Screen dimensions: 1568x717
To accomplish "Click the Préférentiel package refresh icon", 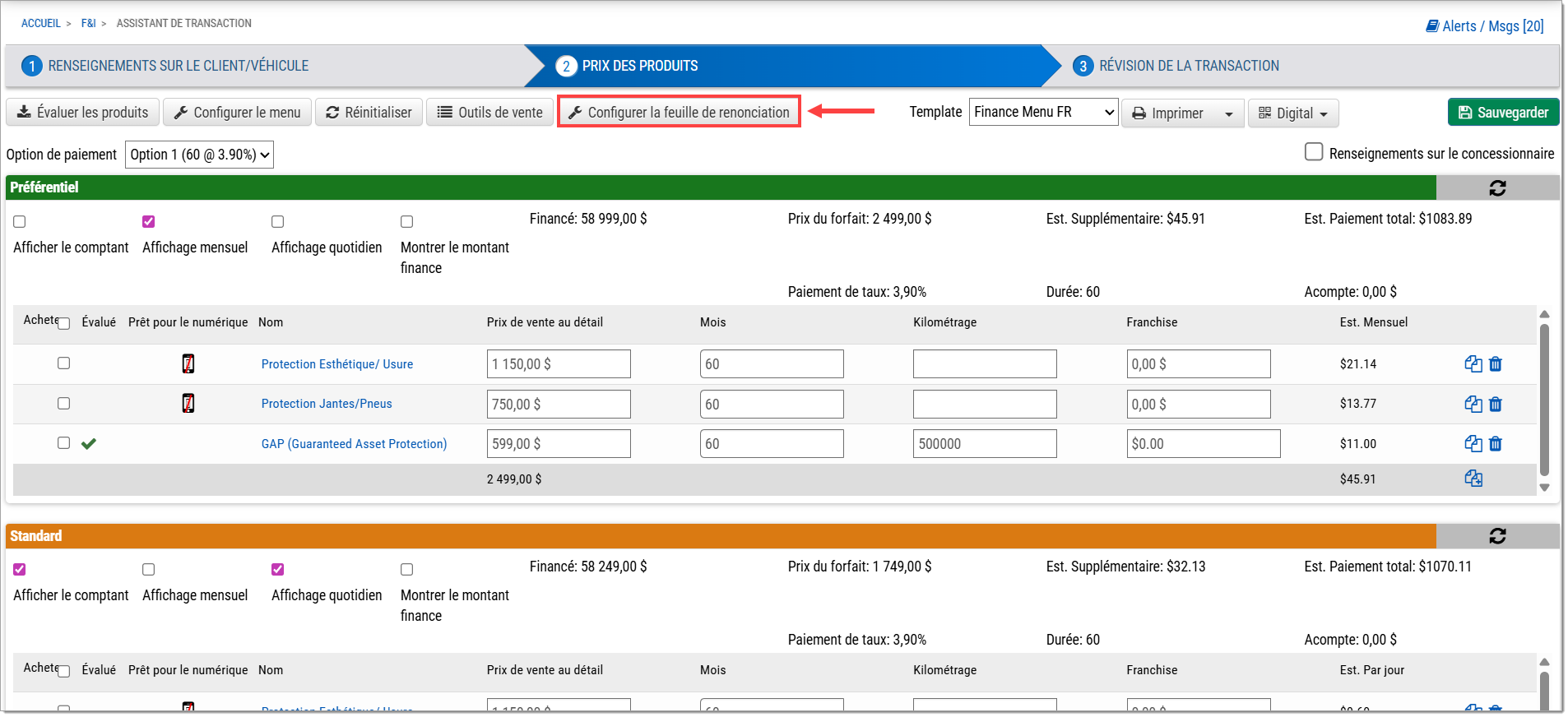I will 1496,188.
